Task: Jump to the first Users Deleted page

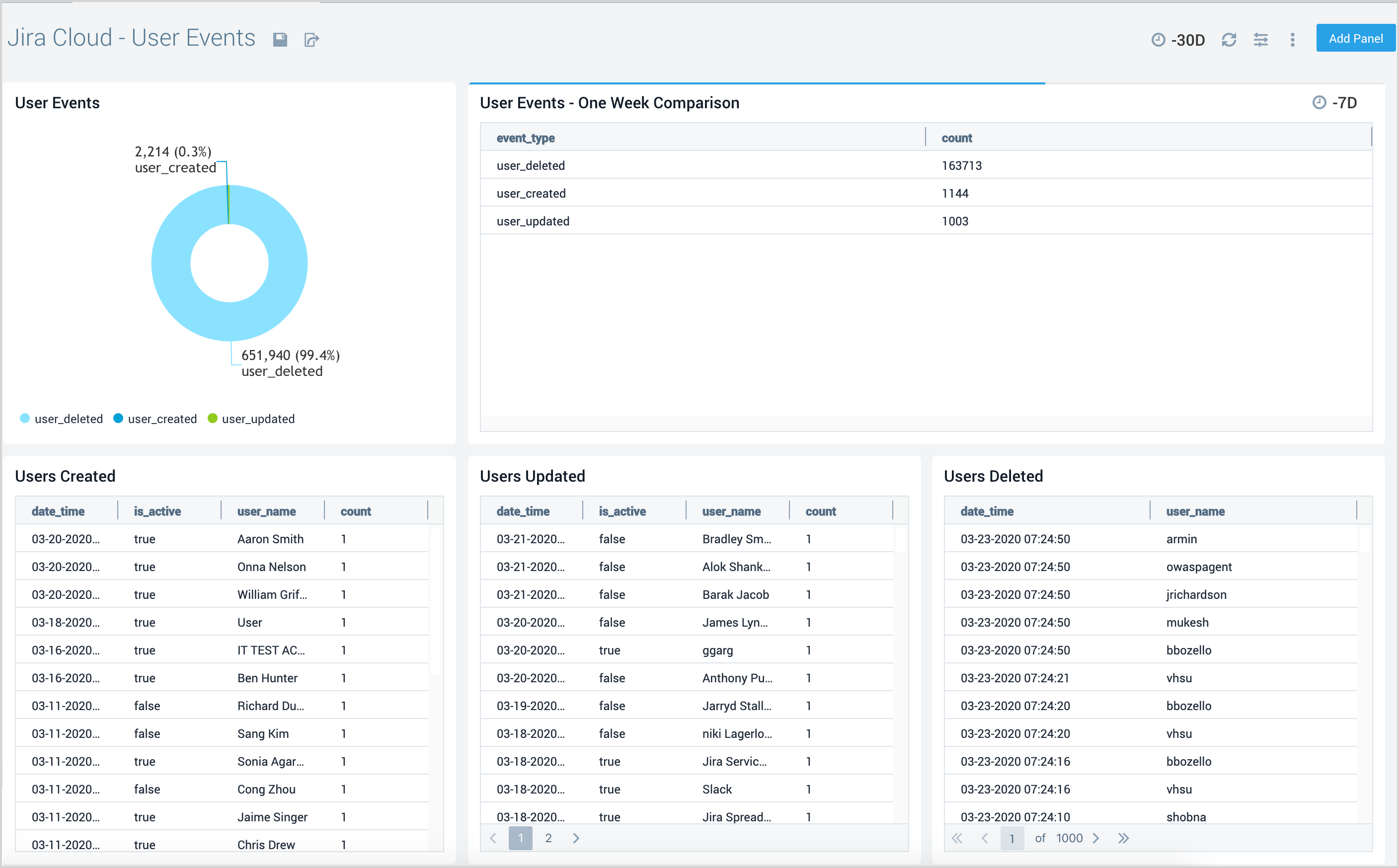Action: [957, 838]
